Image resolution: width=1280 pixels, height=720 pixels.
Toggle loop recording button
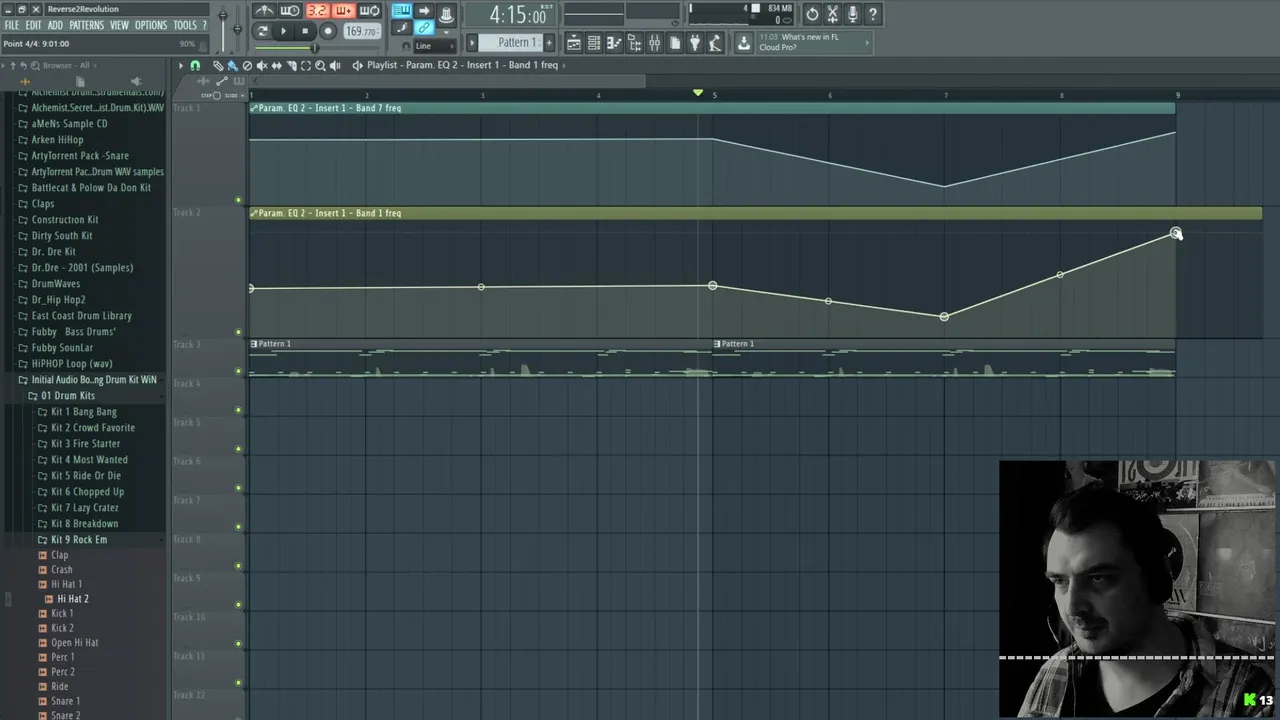pyautogui.click(x=369, y=11)
